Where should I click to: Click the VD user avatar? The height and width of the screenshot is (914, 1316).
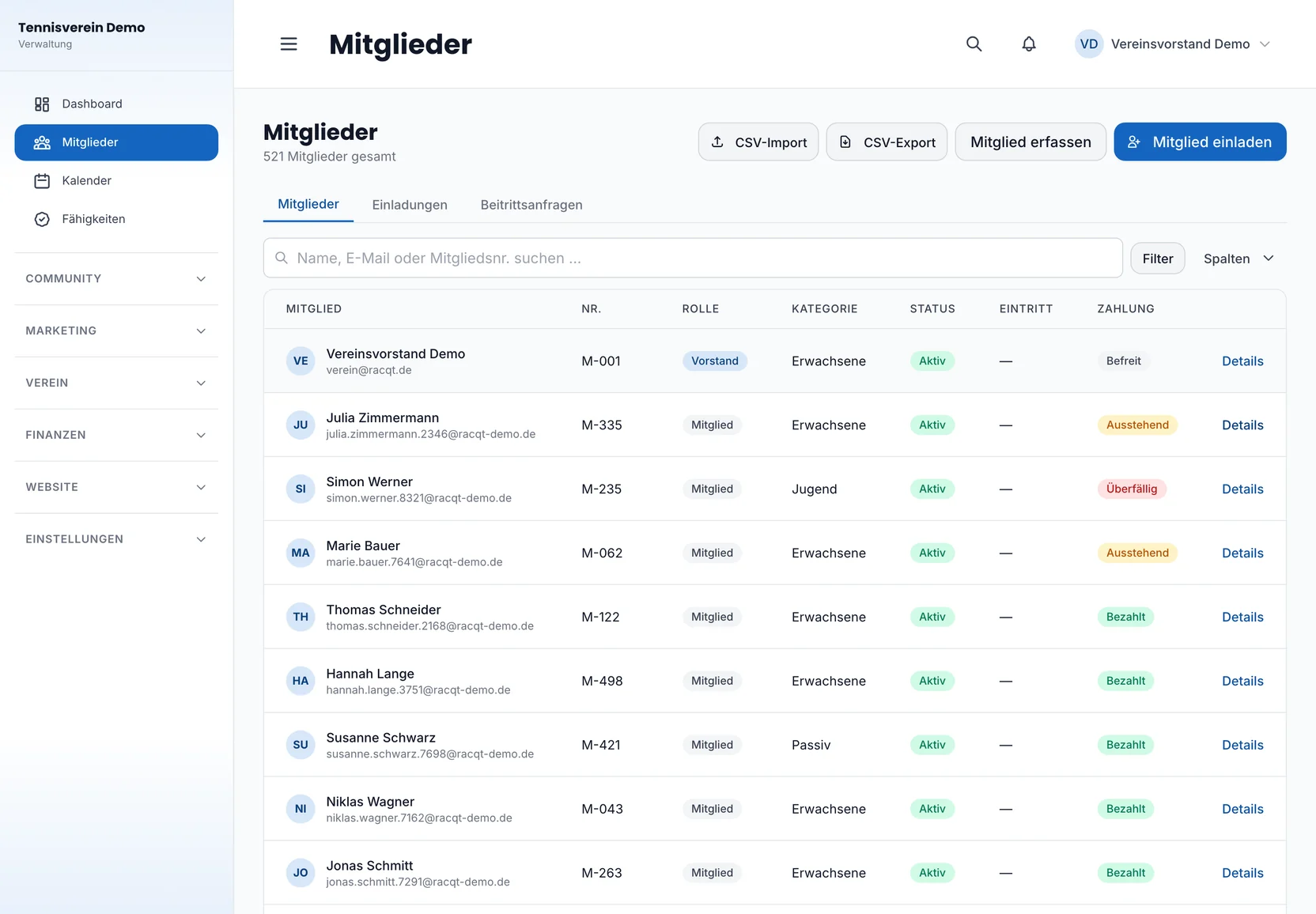click(x=1088, y=44)
